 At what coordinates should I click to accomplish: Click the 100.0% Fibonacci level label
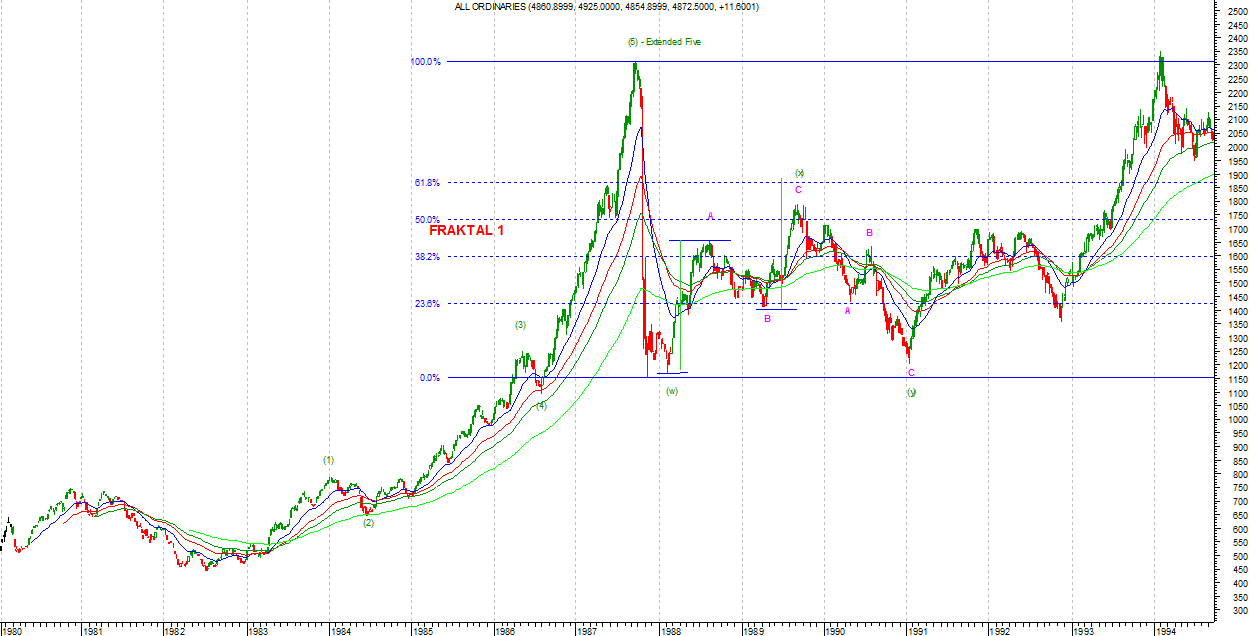tap(425, 62)
